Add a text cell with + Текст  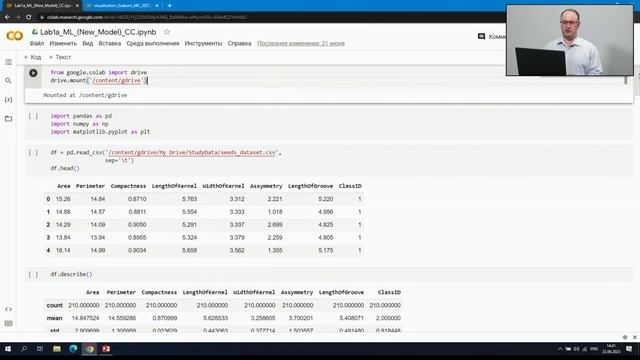pos(60,57)
